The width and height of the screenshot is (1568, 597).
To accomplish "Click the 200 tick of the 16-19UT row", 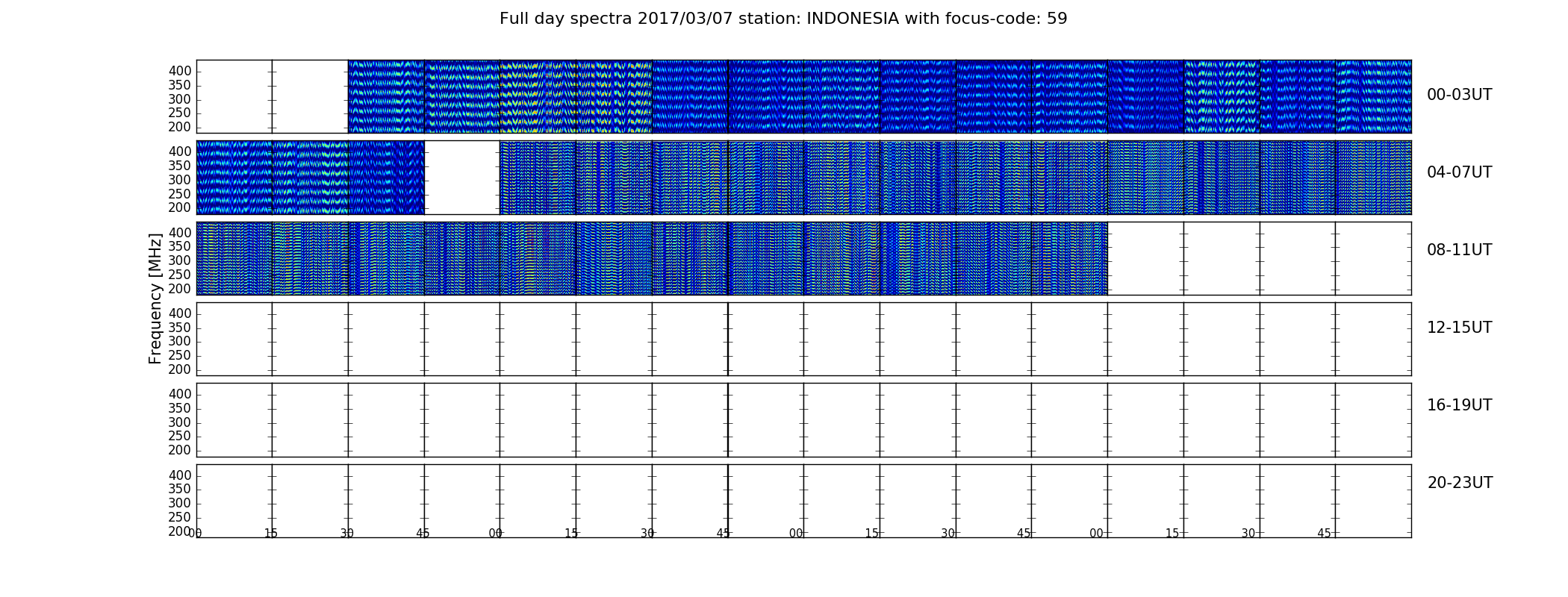I will [x=180, y=451].
